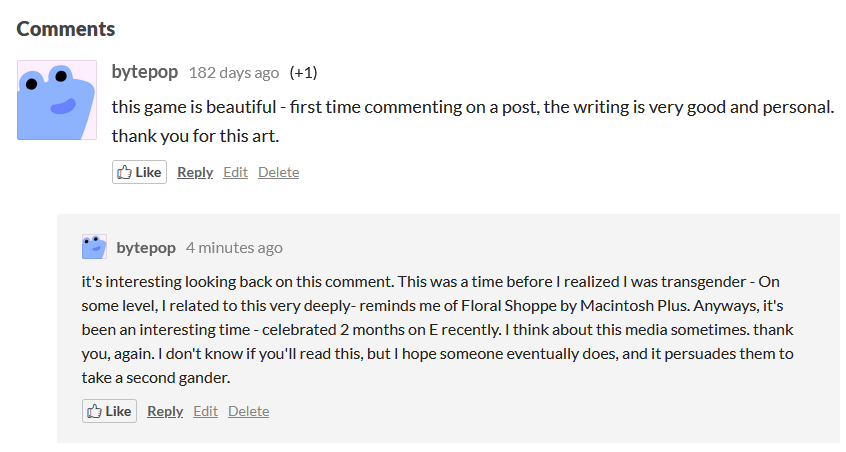
Task: Edit the top-level comment
Action: (x=236, y=172)
